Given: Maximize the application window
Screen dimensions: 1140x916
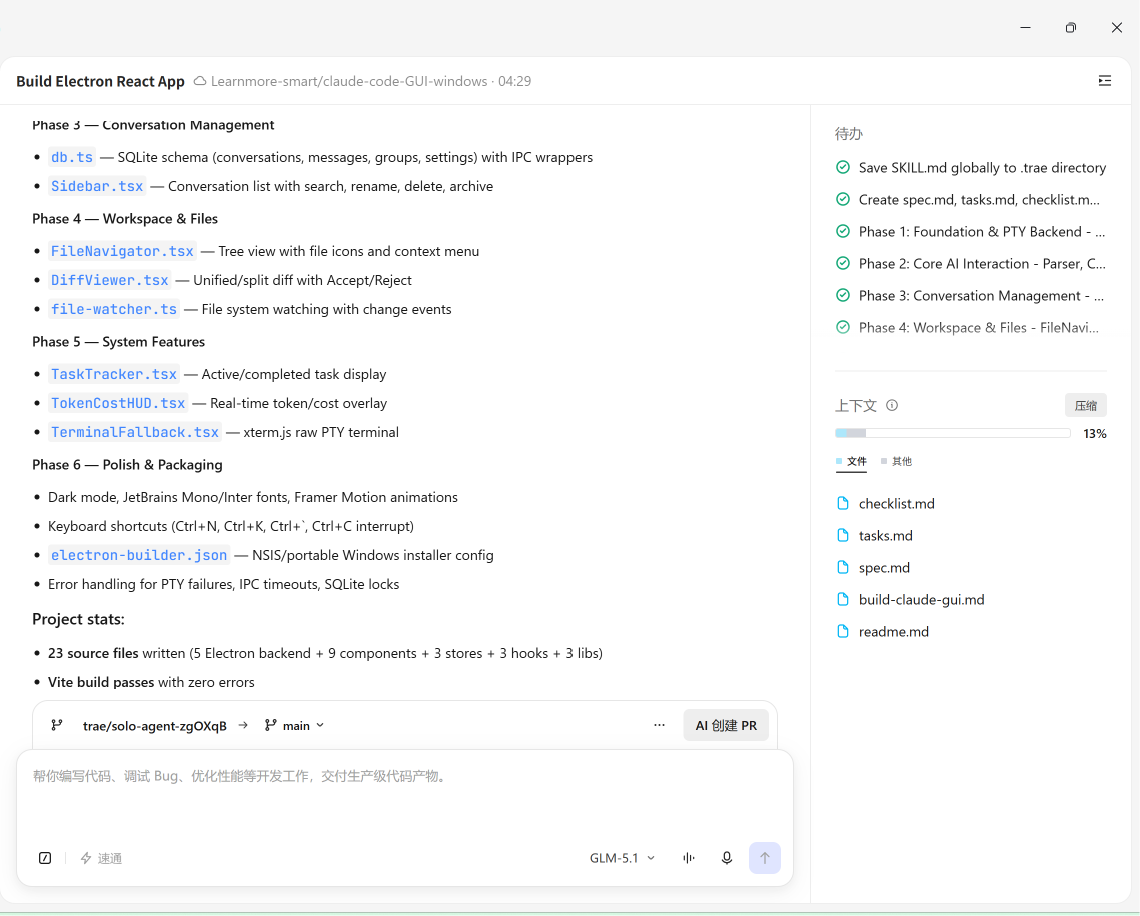Looking at the screenshot, I should tap(1070, 28).
